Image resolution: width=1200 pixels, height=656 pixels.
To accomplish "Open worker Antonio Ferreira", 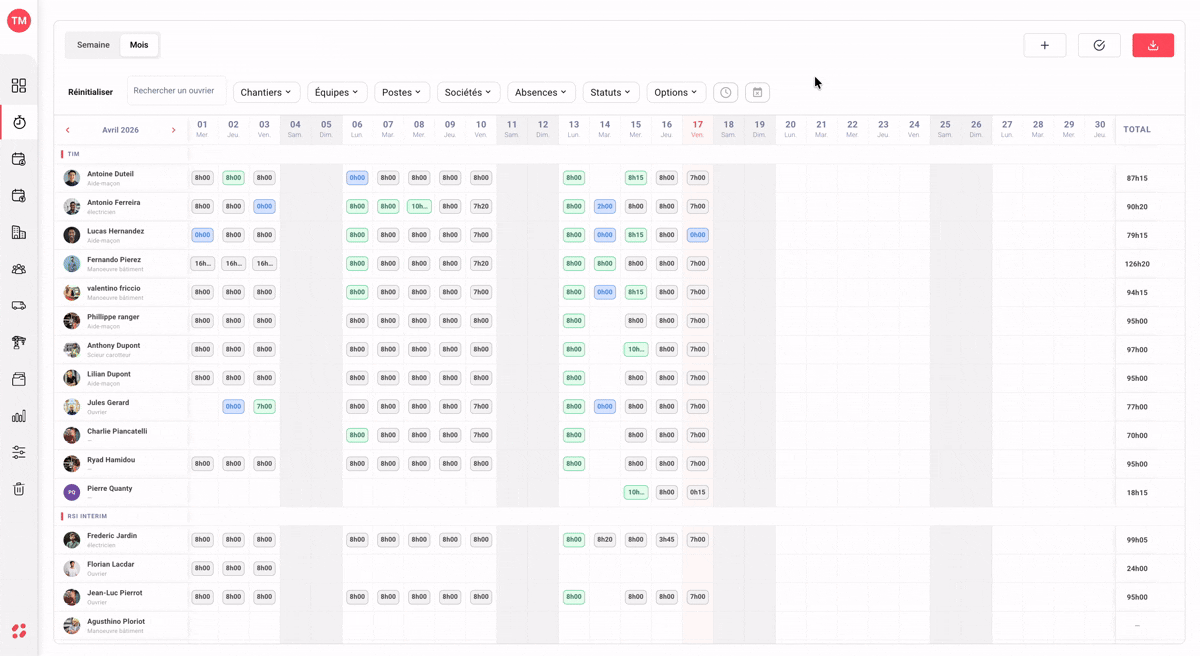I will coord(113,203).
